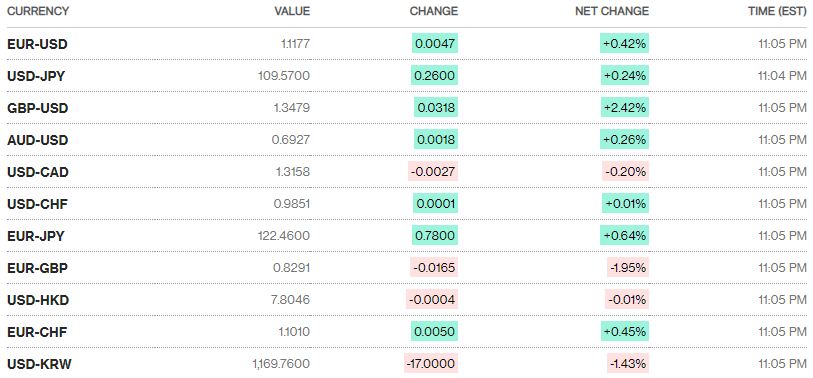Click the 0.2600 change cell
The width and height of the screenshot is (813, 378).
434,76
